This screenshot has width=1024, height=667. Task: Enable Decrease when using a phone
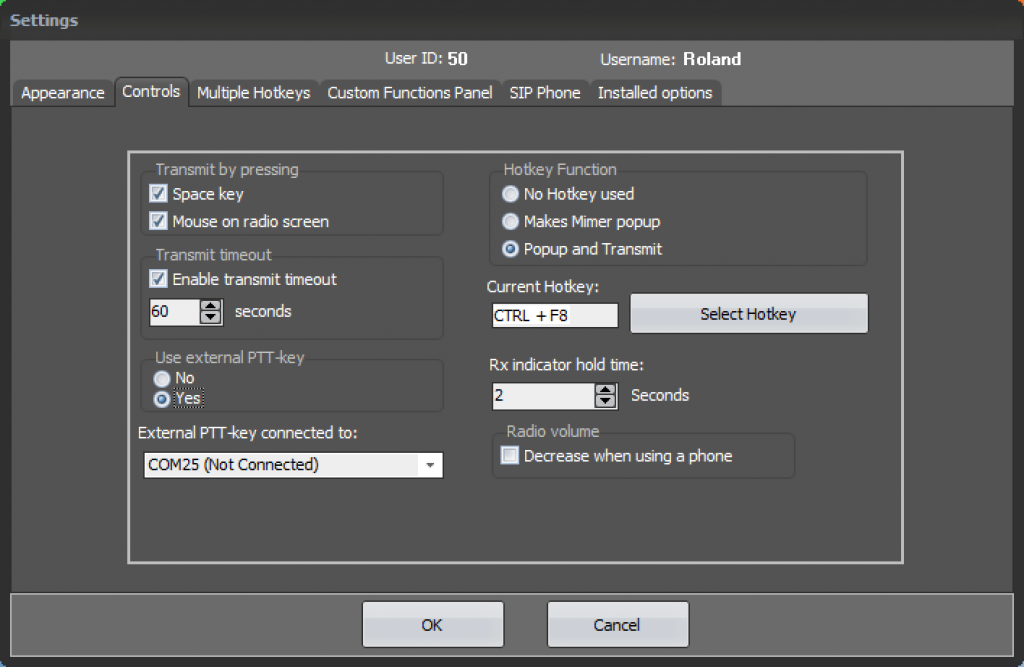click(x=509, y=455)
